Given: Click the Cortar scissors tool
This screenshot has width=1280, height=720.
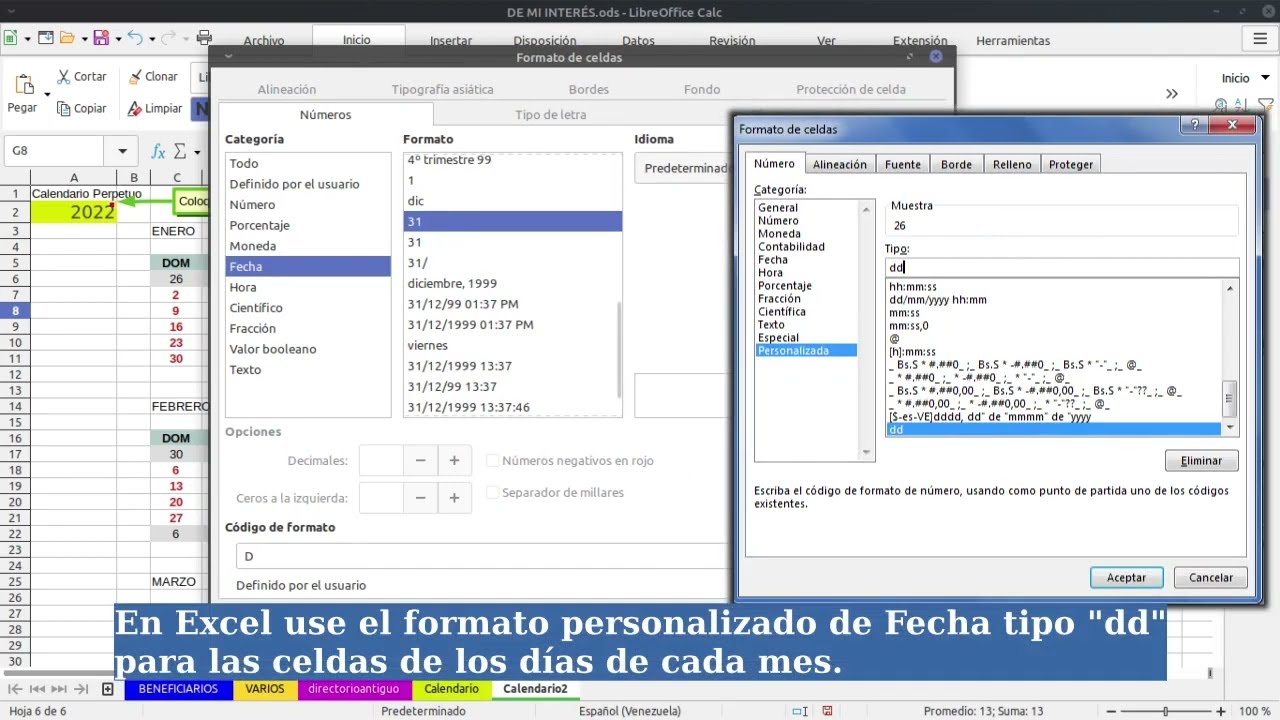Looking at the screenshot, I should 81,76.
